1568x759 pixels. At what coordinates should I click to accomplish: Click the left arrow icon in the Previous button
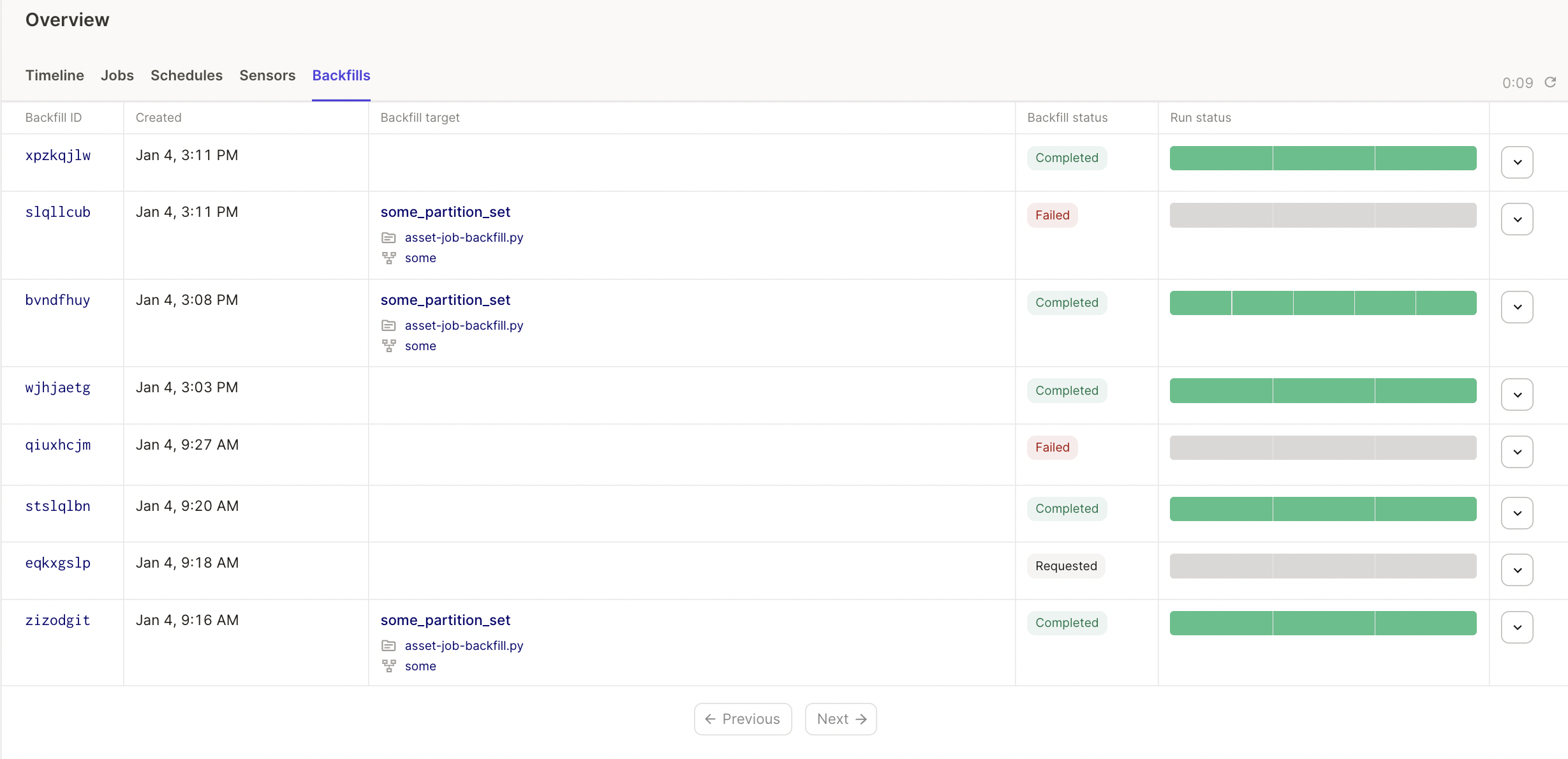(x=711, y=719)
